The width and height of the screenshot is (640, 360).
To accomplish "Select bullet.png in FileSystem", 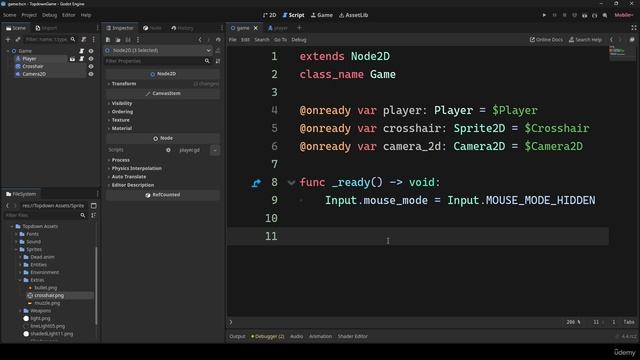I will tap(46, 288).
